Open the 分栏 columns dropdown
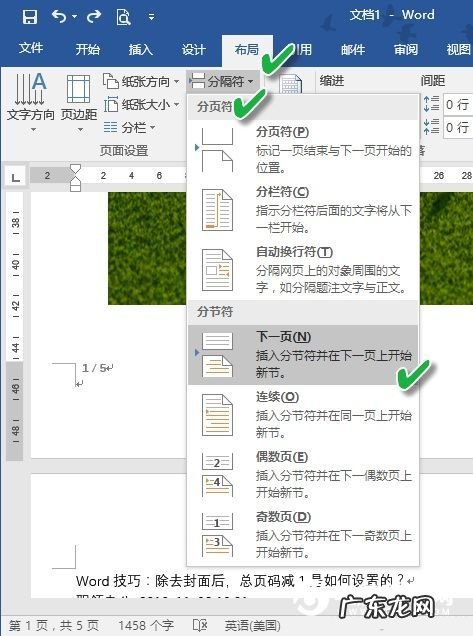The height and width of the screenshot is (636, 473). click(x=129, y=127)
